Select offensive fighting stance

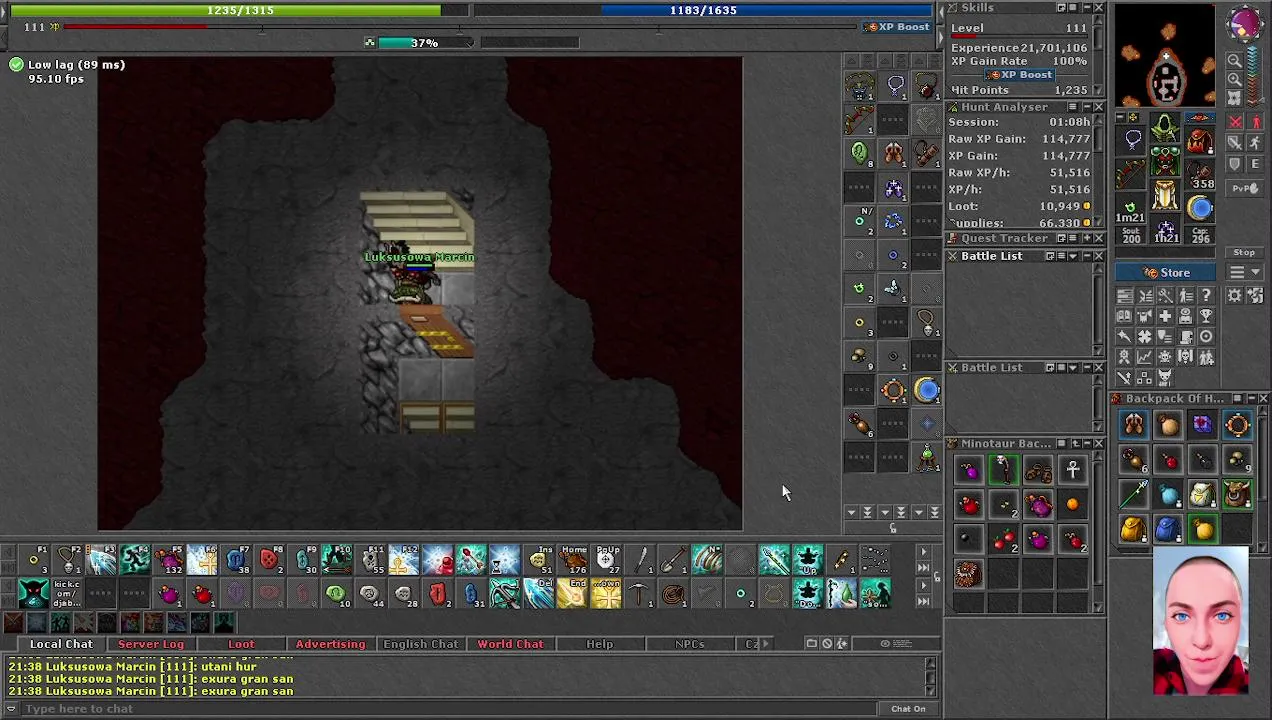[x=1234, y=121]
